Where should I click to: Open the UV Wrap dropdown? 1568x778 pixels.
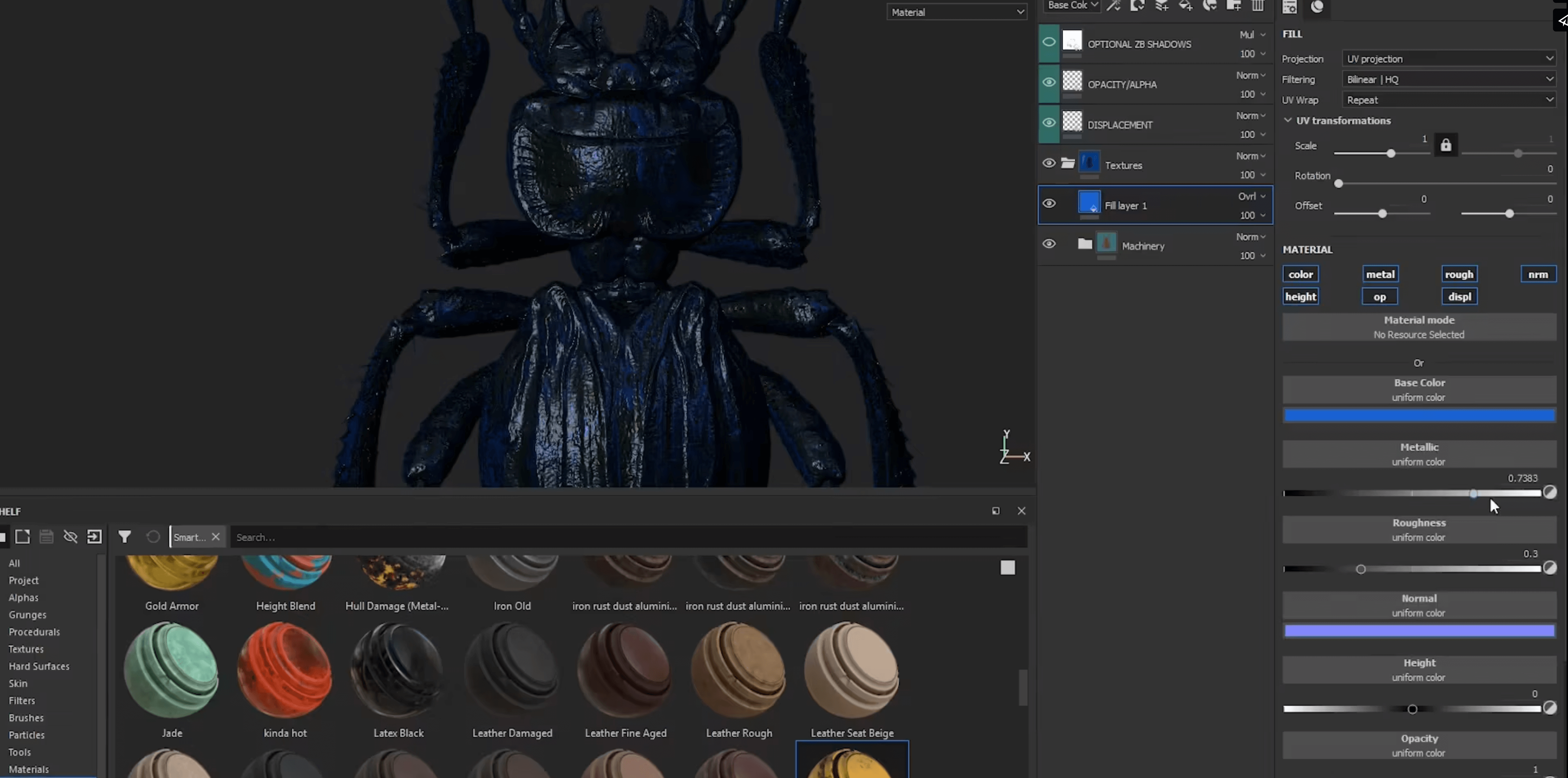coord(1449,100)
